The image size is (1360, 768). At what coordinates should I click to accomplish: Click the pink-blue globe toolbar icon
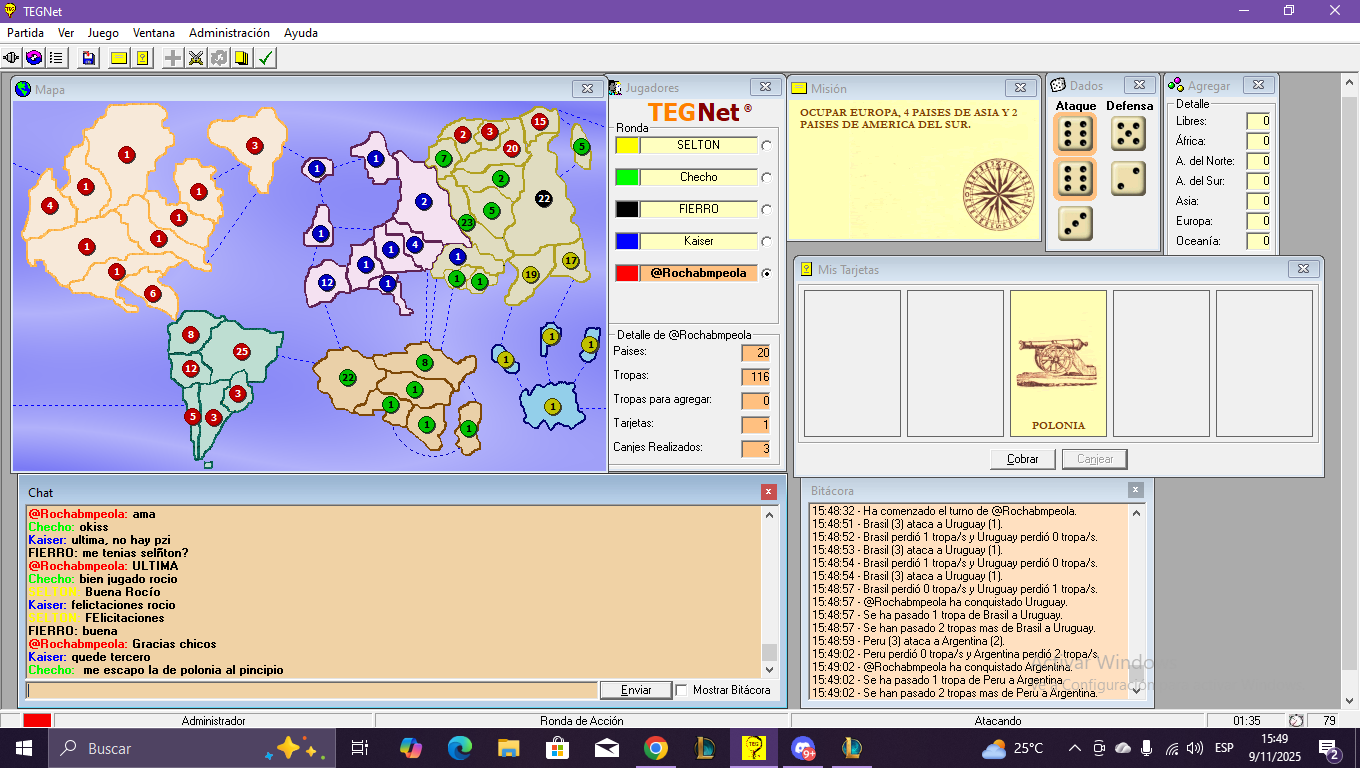click(34, 58)
